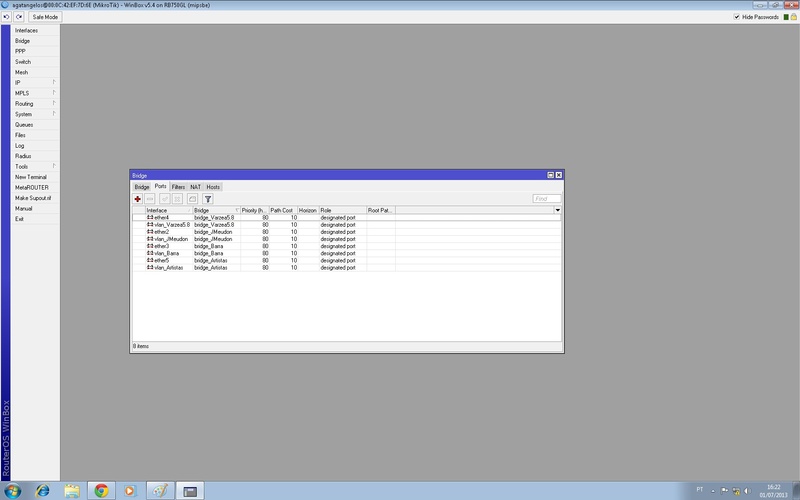Click the red plus Add port icon
800x500 pixels.
tap(138, 199)
